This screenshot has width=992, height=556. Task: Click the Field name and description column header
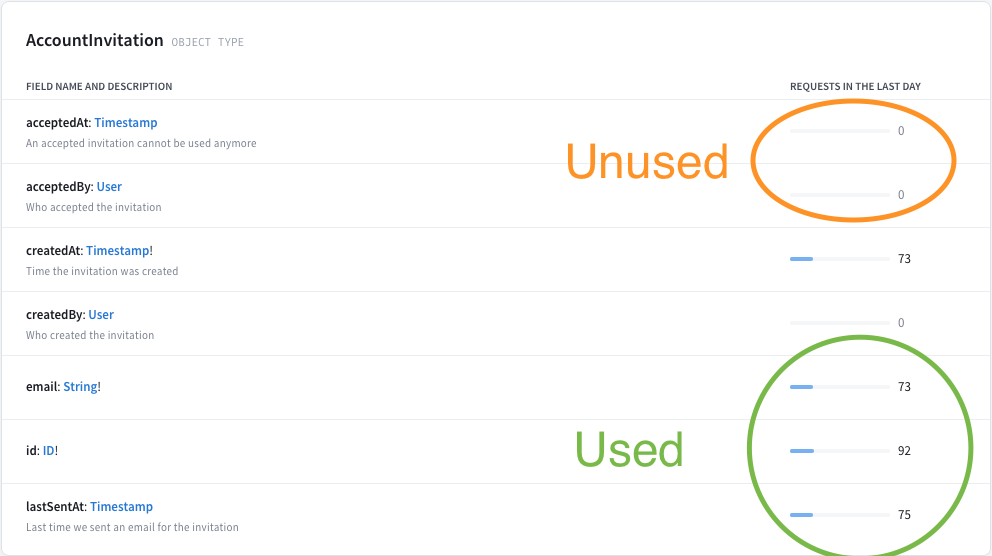(x=99, y=87)
